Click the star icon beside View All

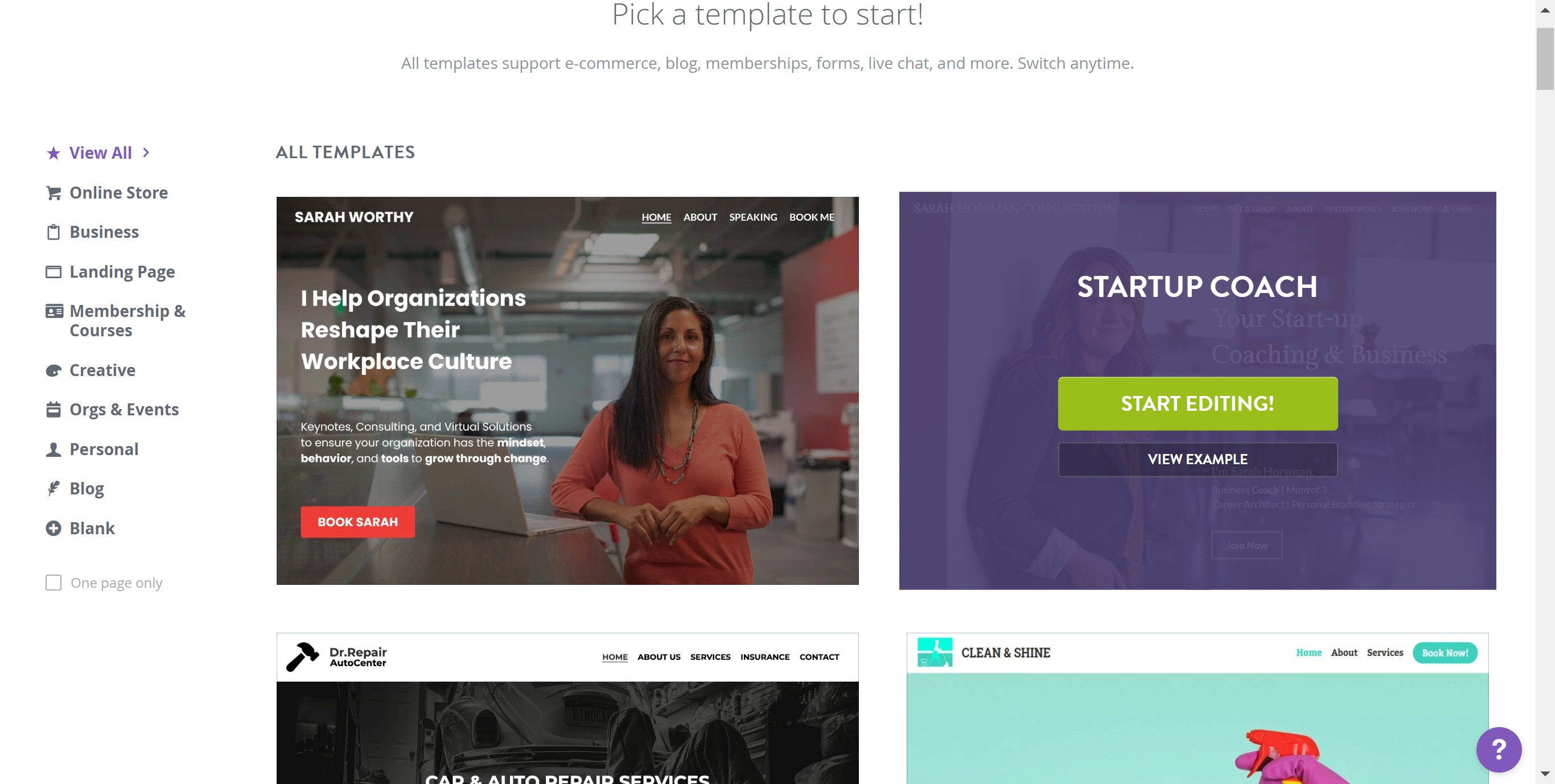(53, 153)
